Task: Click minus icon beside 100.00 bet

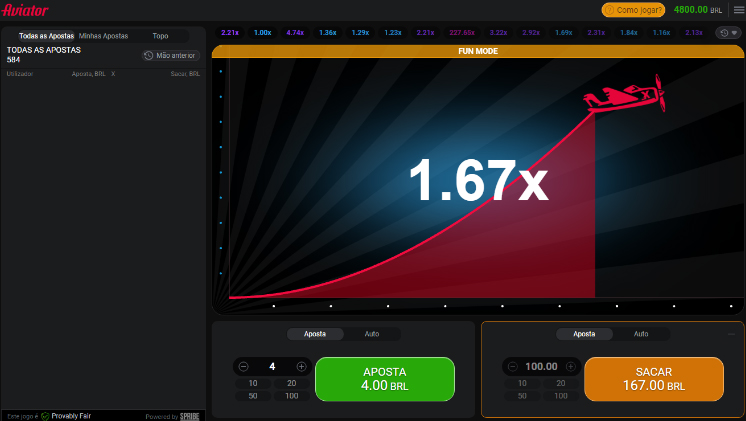Action: coord(513,366)
